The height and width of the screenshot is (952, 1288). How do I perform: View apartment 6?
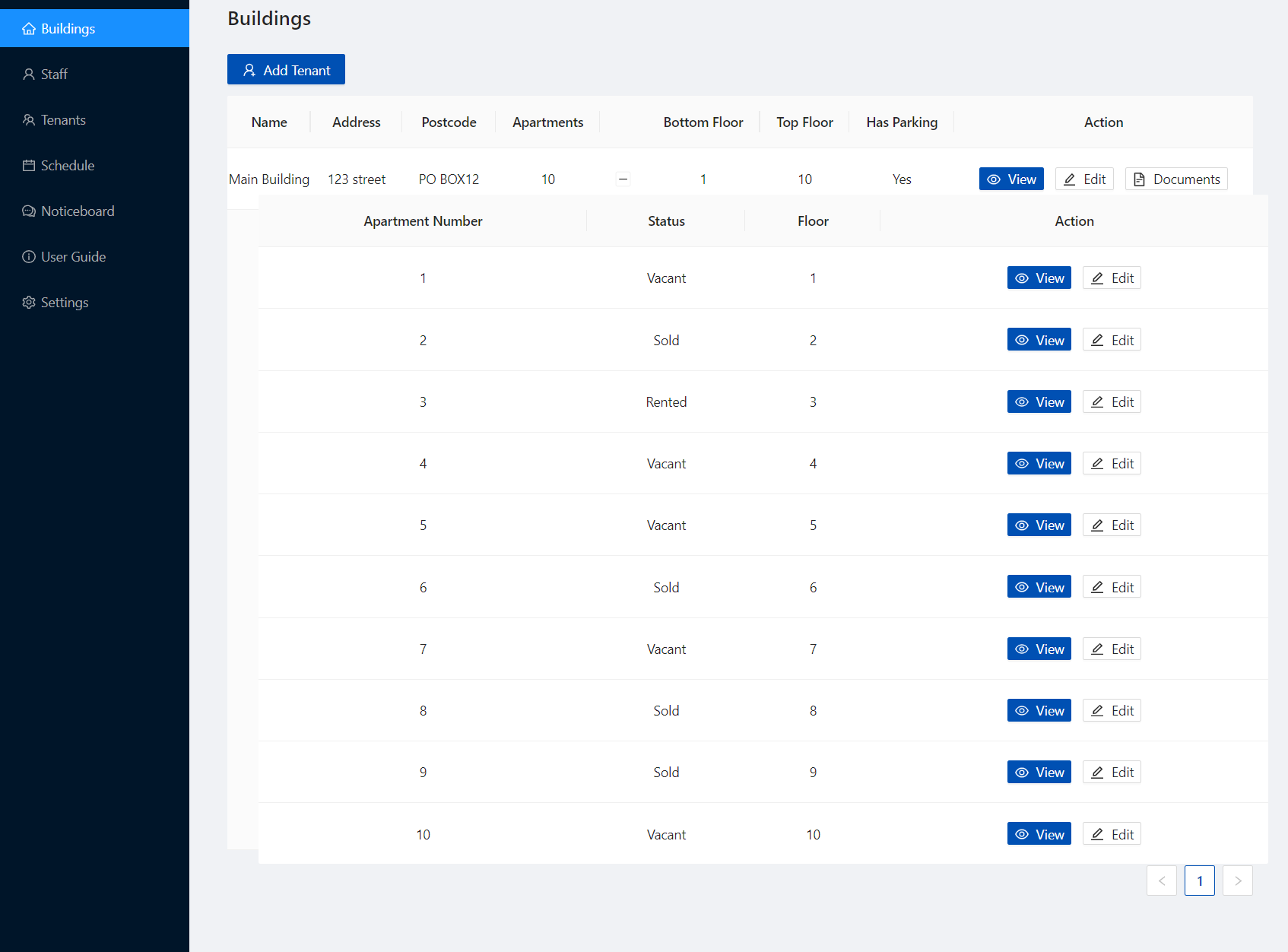tap(1039, 587)
